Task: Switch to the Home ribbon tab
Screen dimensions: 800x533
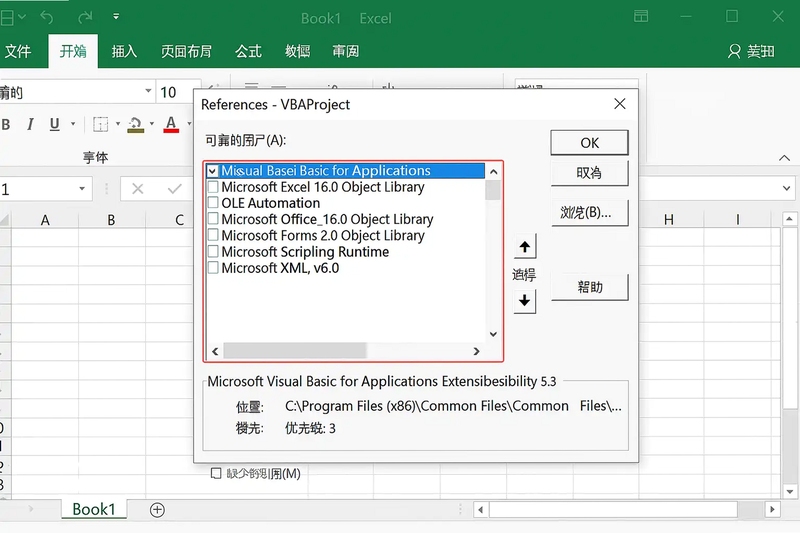Action: click(x=73, y=51)
